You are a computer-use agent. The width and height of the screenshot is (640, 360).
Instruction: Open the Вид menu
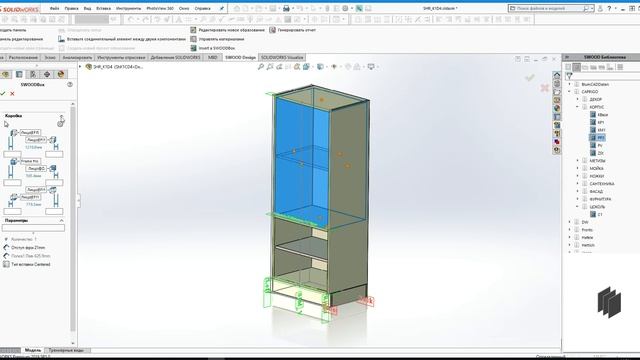click(x=87, y=8)
